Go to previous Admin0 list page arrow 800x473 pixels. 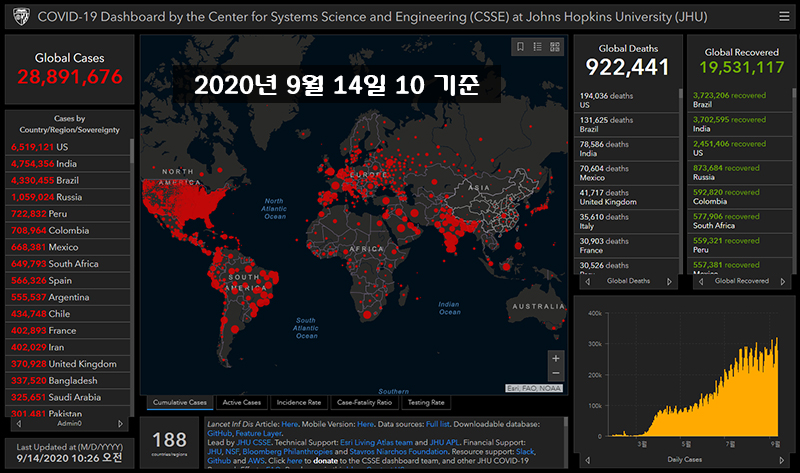click(x=19, y=424)
